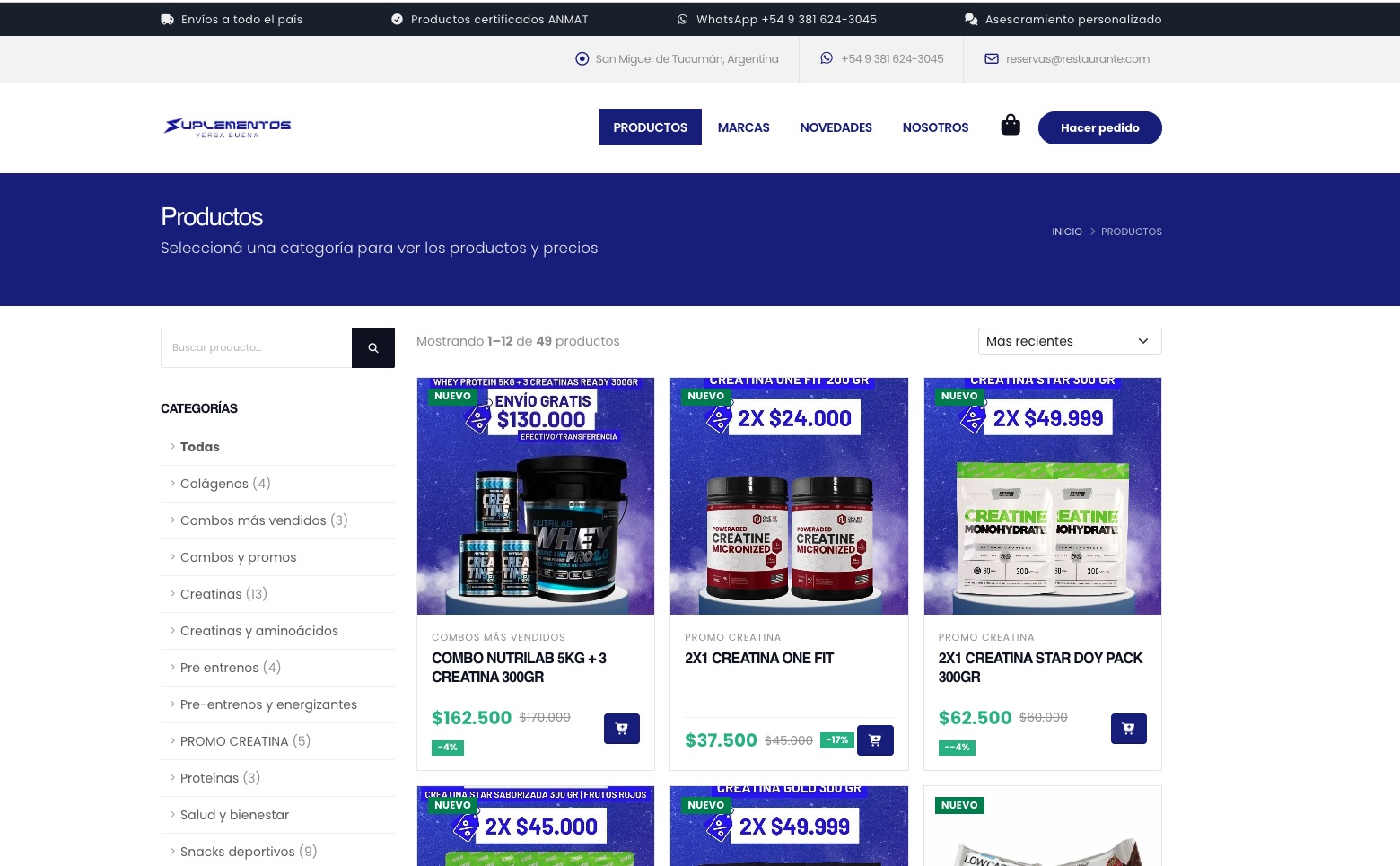Open the 2X $45.000 Creatina Star Saborizada thumbnail
The image size is (1400, 866).
pos(536,826)
